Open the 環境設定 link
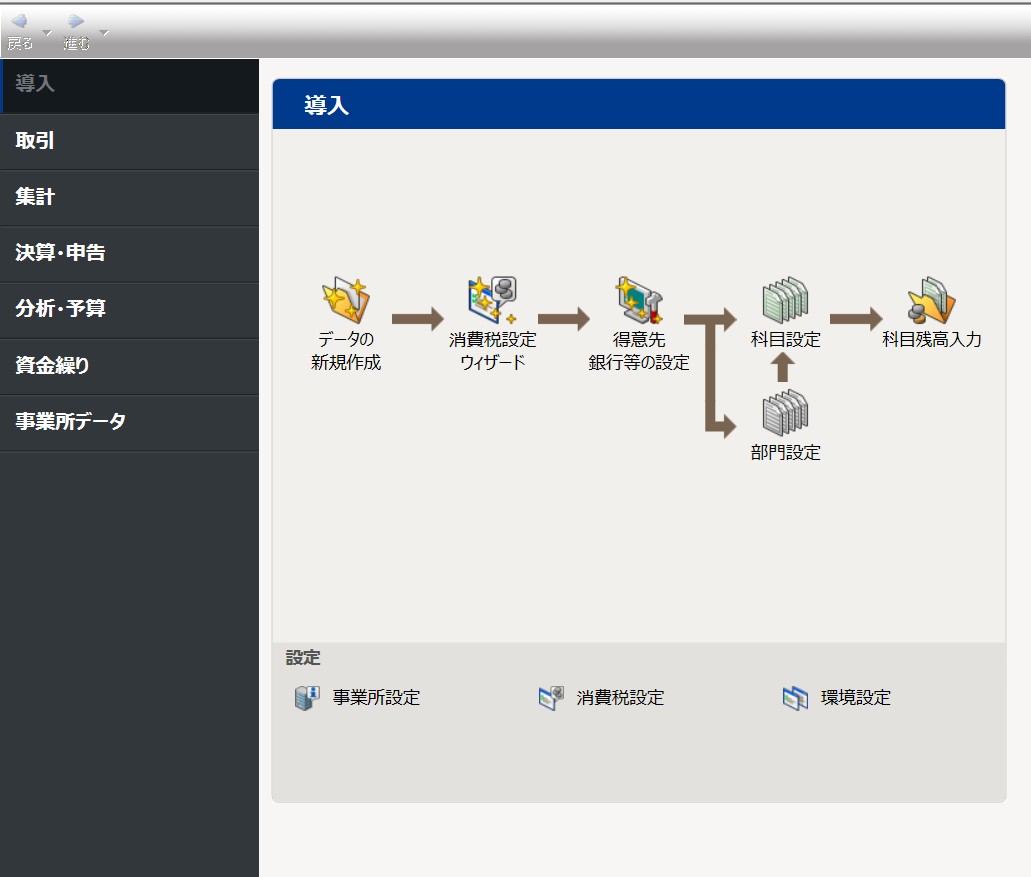The width and height of the screenshot is (1031, 877). 855,698
